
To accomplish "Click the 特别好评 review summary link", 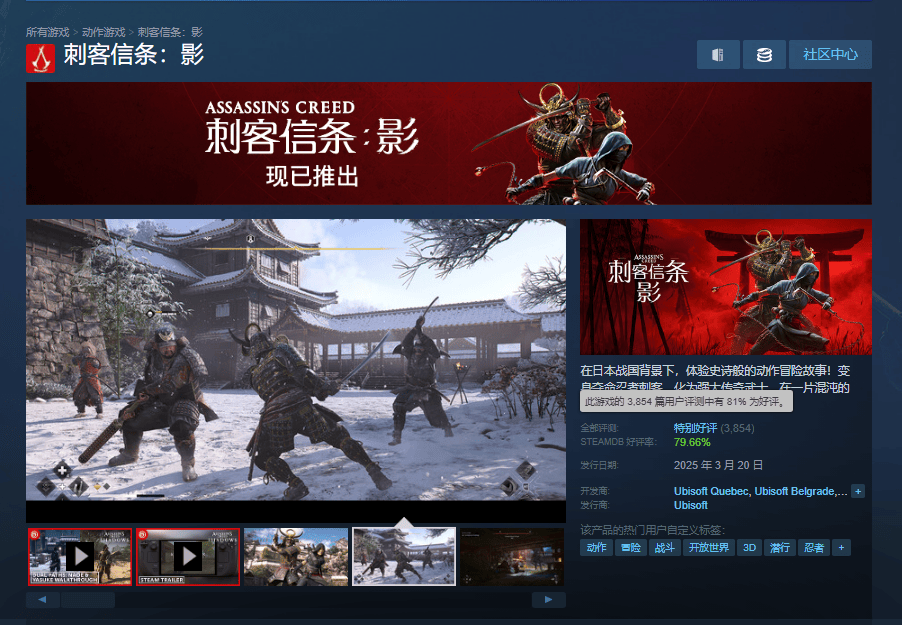I will coord(695,428).
